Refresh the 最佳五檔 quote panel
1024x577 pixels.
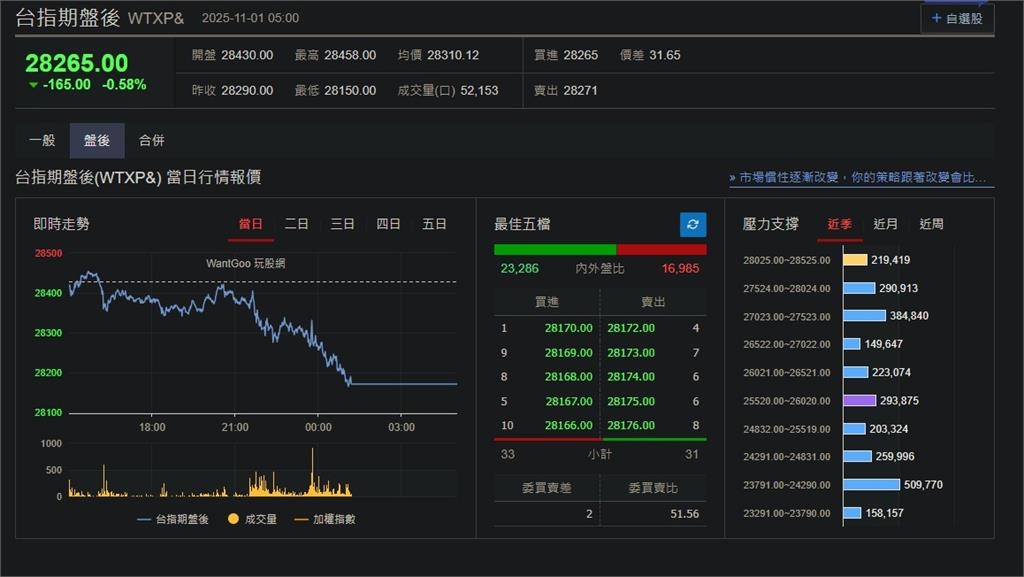pyautogui.click(x=692, y=224)
